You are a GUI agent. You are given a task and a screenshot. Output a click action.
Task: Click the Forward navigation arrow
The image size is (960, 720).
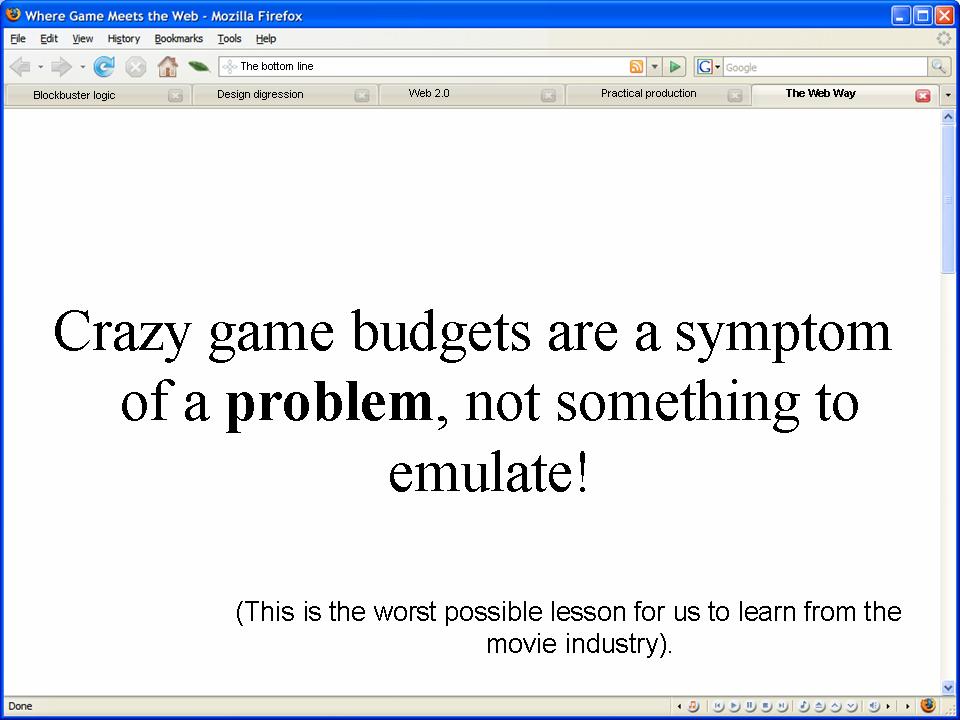(x=61, y=67)
